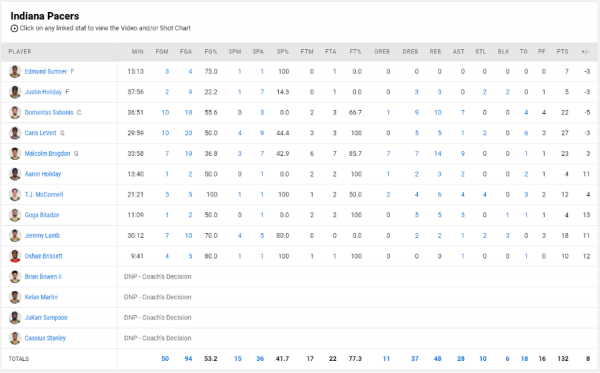View LeVert's 20 field goal attempts
600x373 pixels.
(188, 133)
